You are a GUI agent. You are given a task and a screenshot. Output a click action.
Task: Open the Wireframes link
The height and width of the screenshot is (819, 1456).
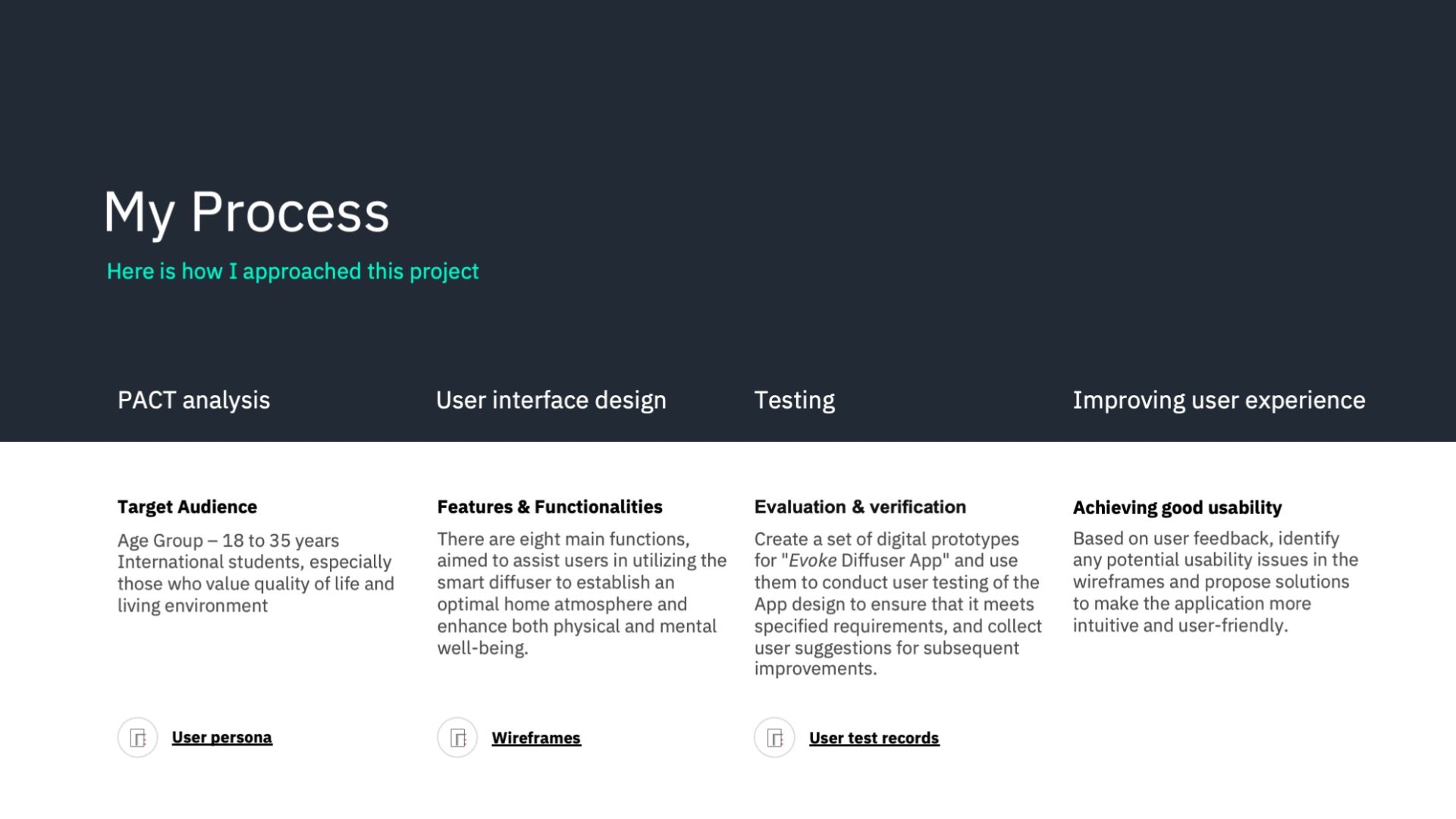coord(536,738)
